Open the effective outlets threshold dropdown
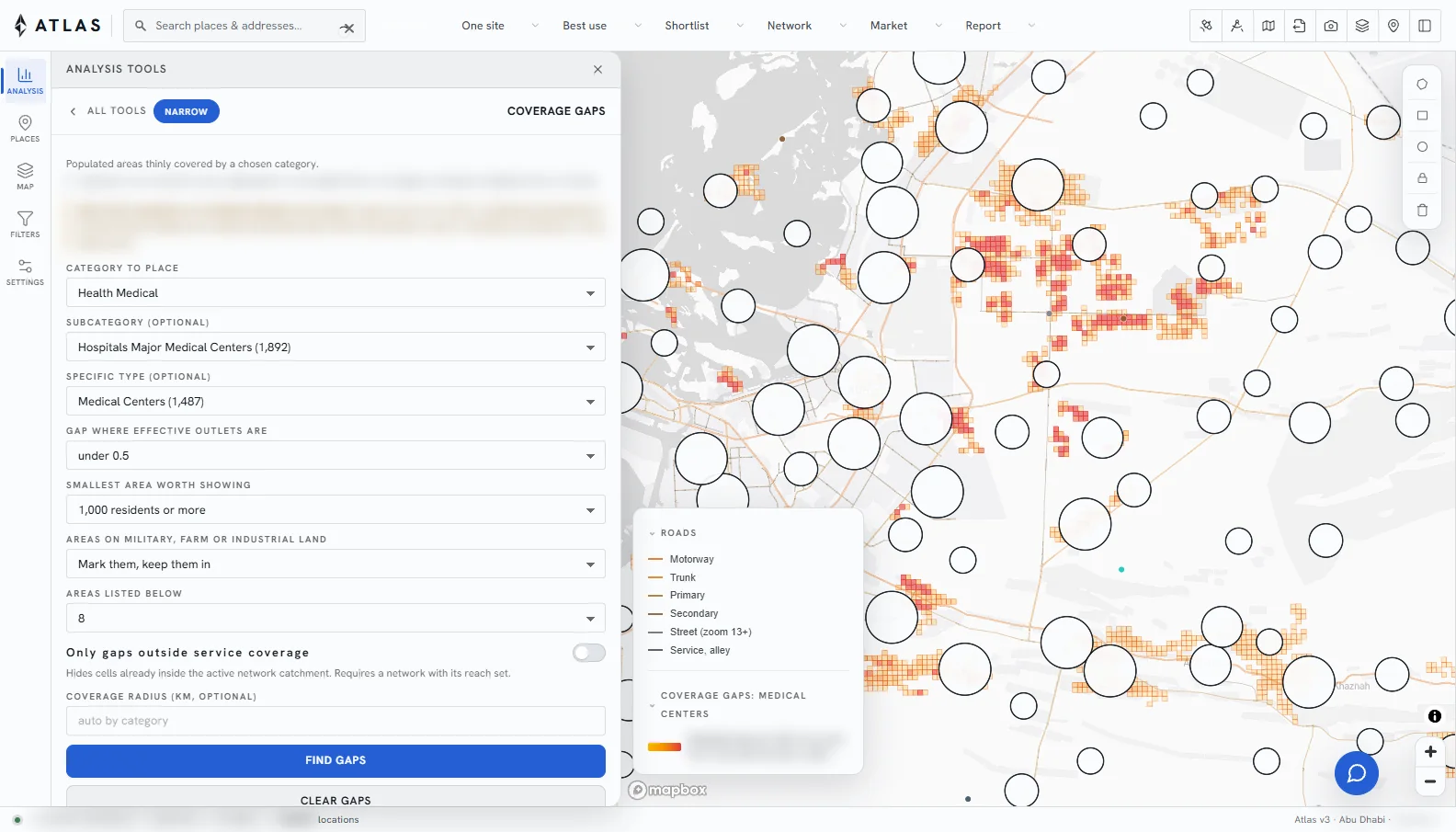This screenshot has width=1456, height=832. click(x=336, y=455)
